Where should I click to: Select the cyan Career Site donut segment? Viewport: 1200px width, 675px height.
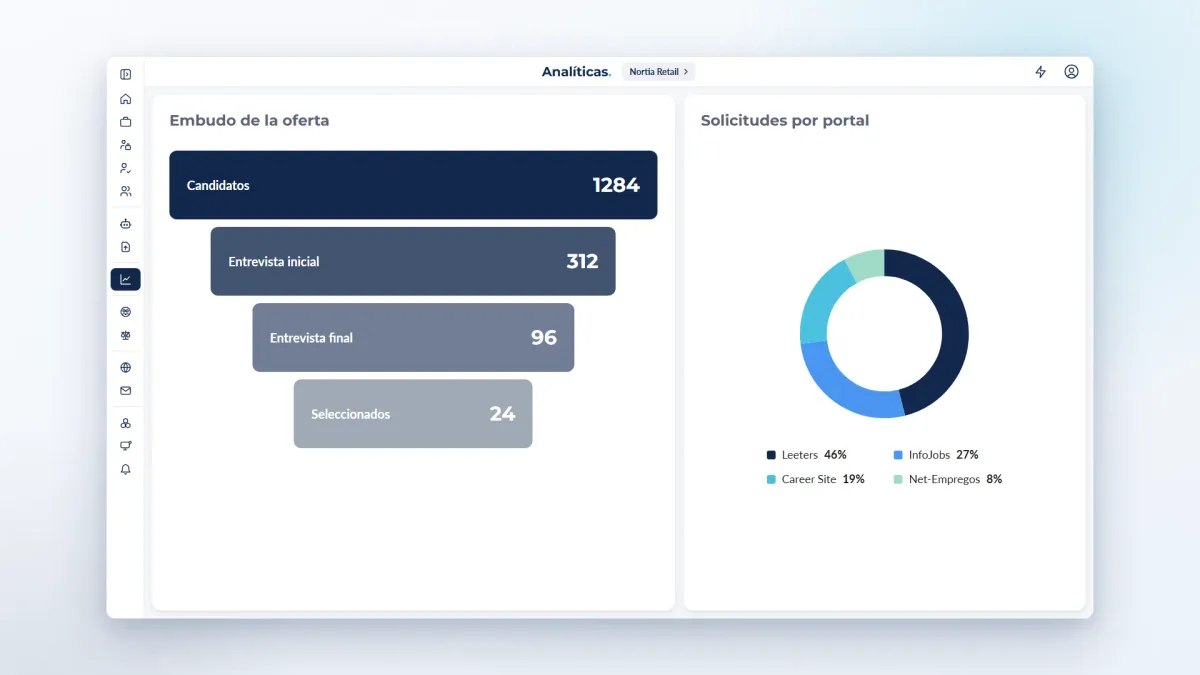click(x=819, y=302)
